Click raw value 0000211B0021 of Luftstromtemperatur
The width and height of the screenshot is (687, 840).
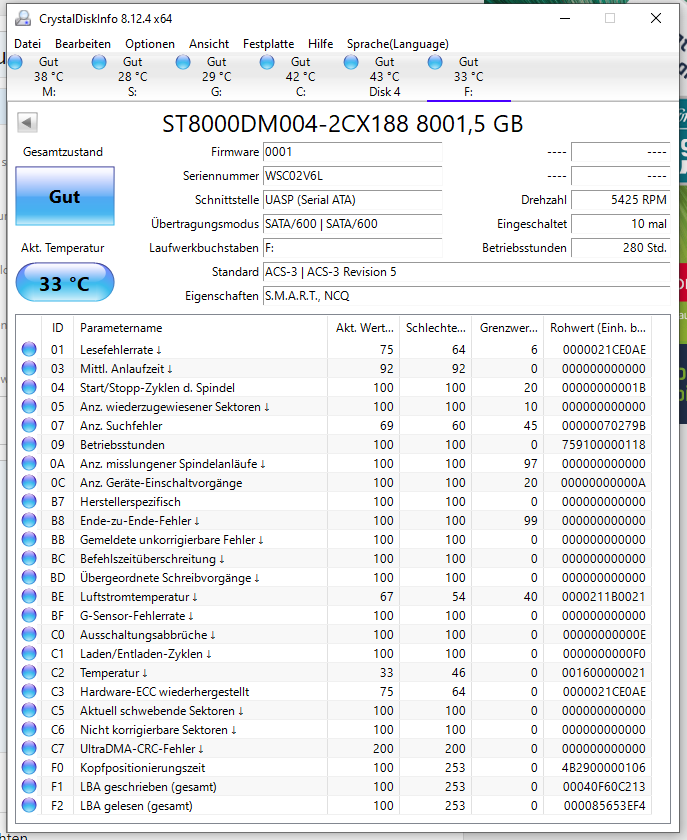click(604, 597)
